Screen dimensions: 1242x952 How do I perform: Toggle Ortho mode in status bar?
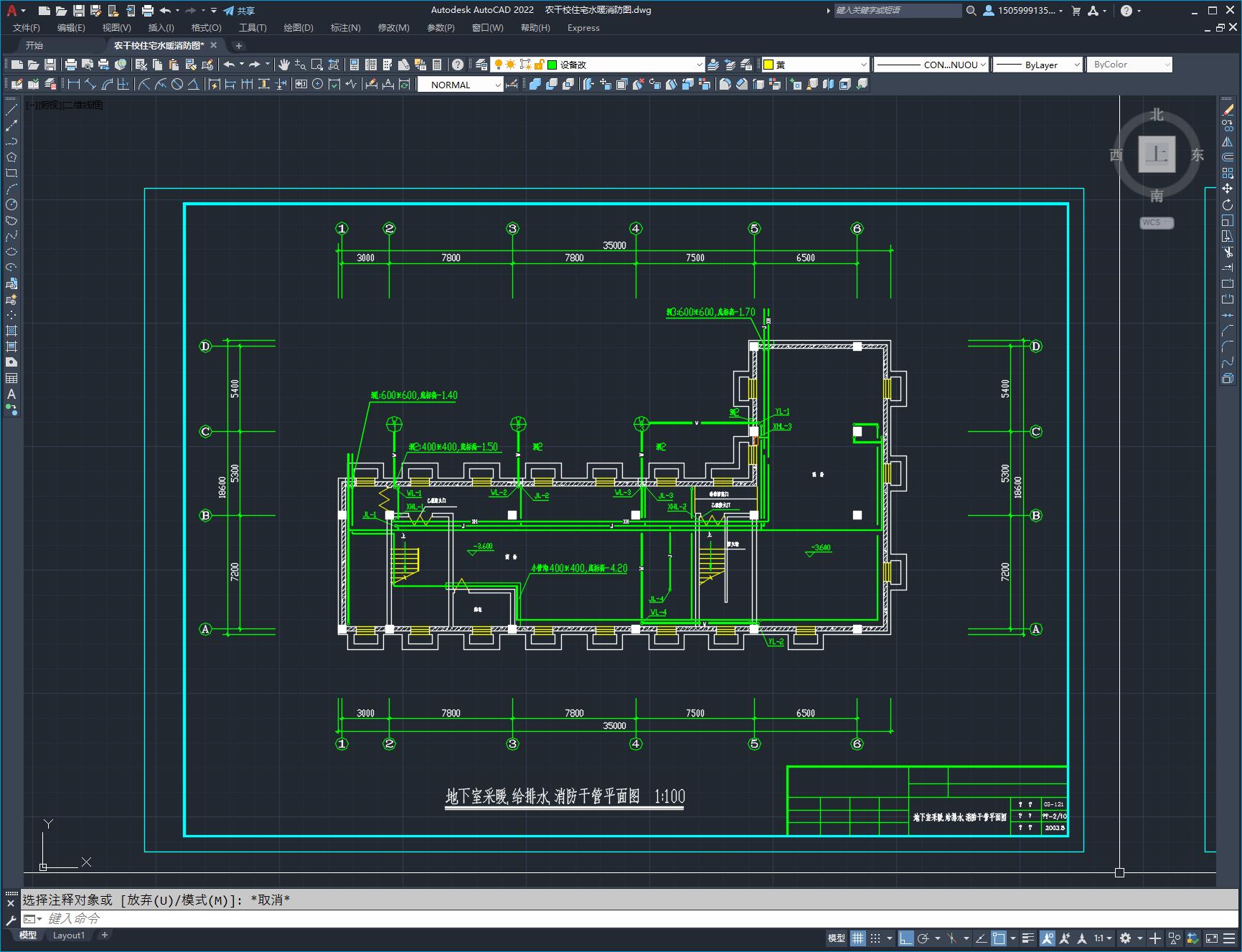click(x=906, y=938)
